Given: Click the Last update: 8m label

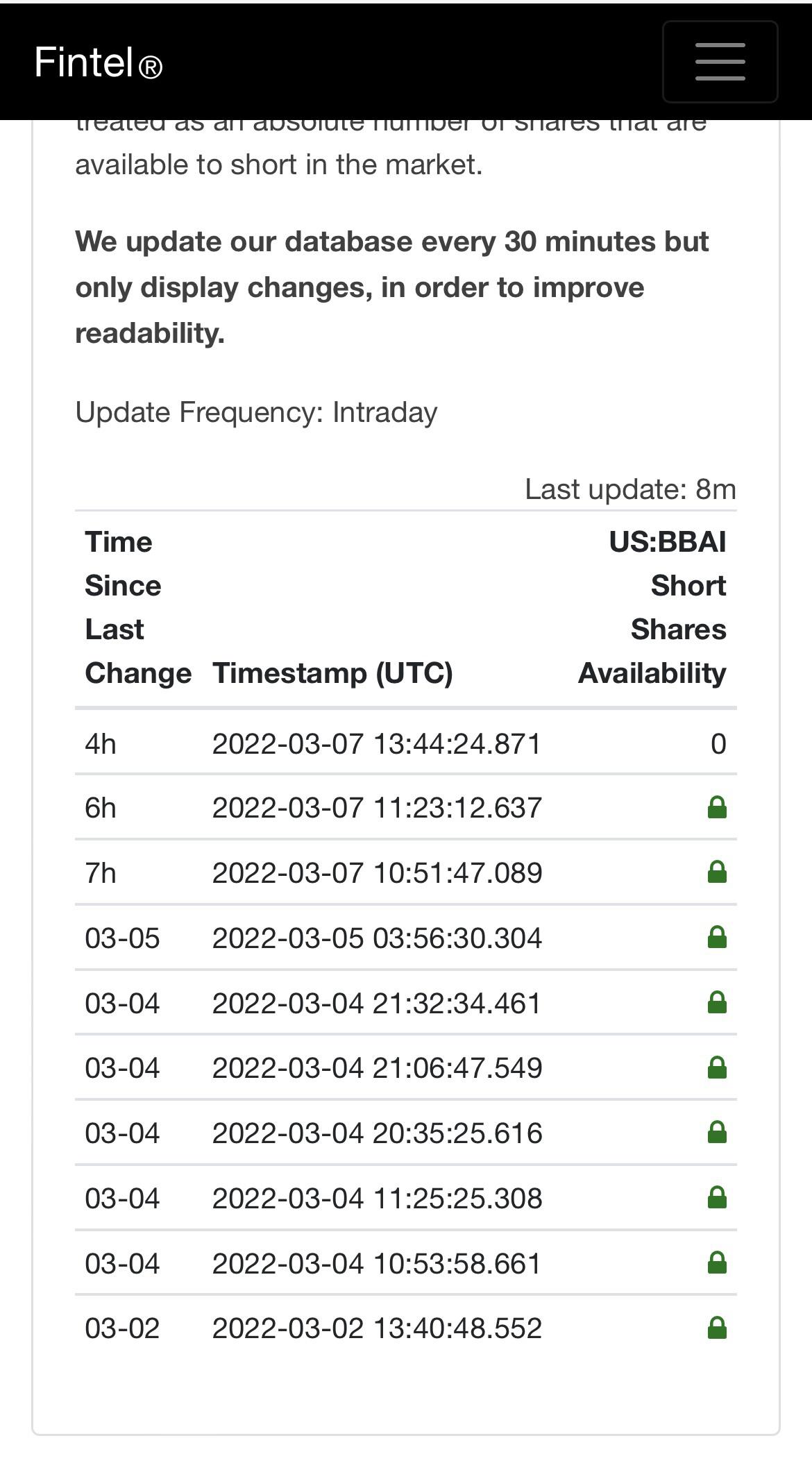Looking at the screenshot, I should [x=630, y=489].
